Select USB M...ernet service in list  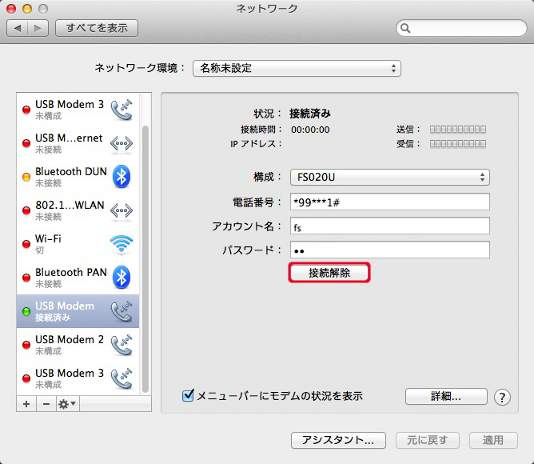pos(78,143)
